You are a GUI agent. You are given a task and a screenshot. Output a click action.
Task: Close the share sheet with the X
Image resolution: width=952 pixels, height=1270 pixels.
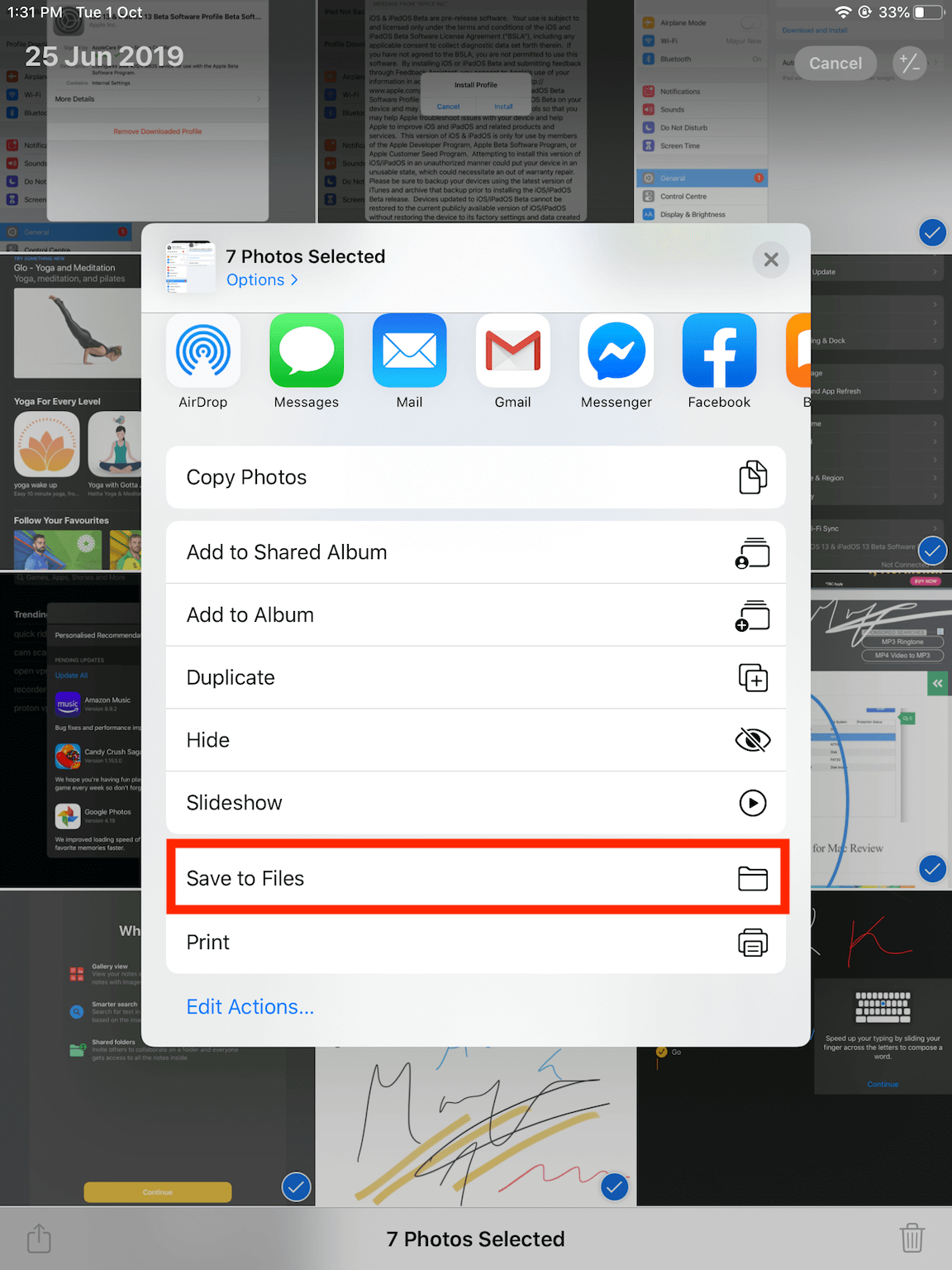coord(770,260)
